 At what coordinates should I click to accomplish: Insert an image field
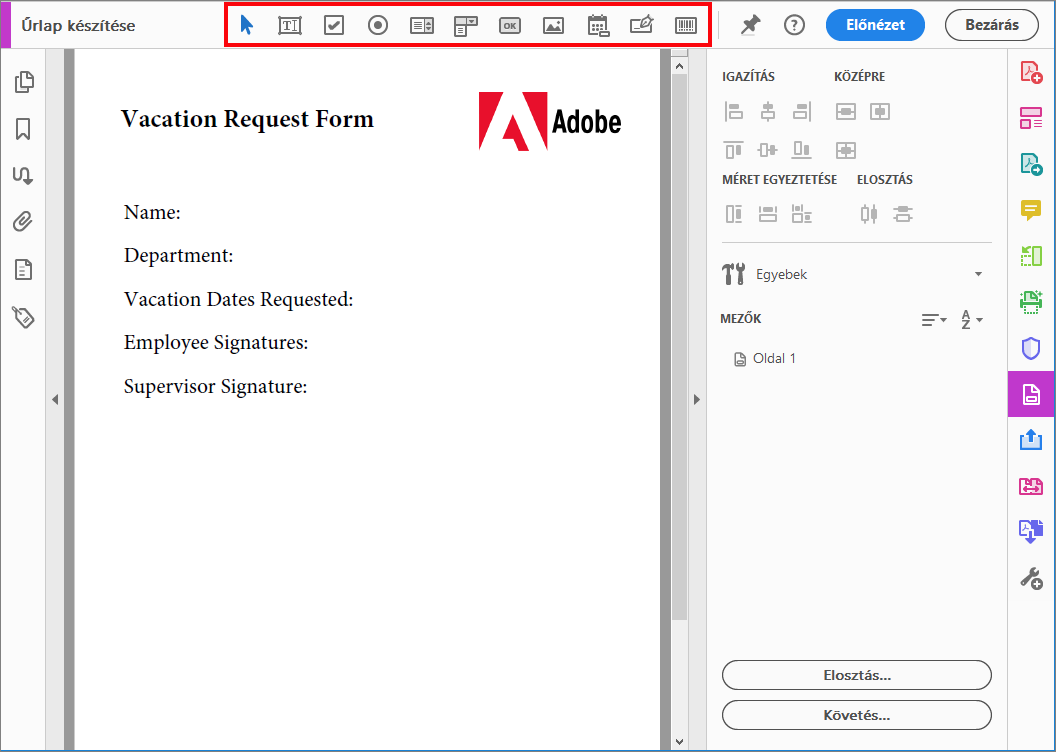pyautogui.click(x=553, y=25)
